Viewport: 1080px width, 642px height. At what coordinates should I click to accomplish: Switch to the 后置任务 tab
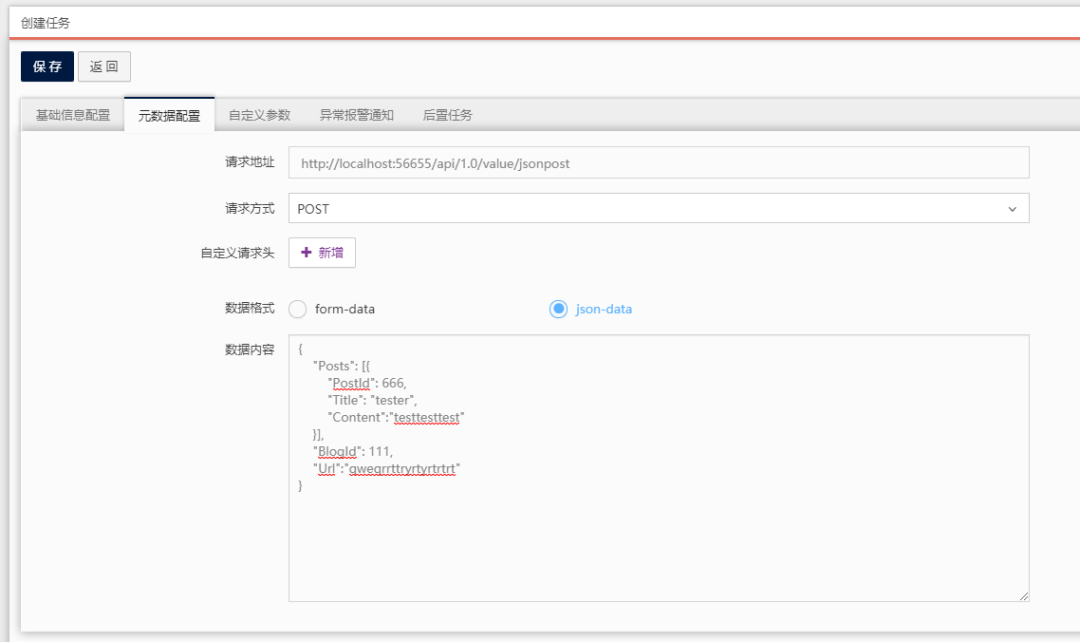[448, 115]
